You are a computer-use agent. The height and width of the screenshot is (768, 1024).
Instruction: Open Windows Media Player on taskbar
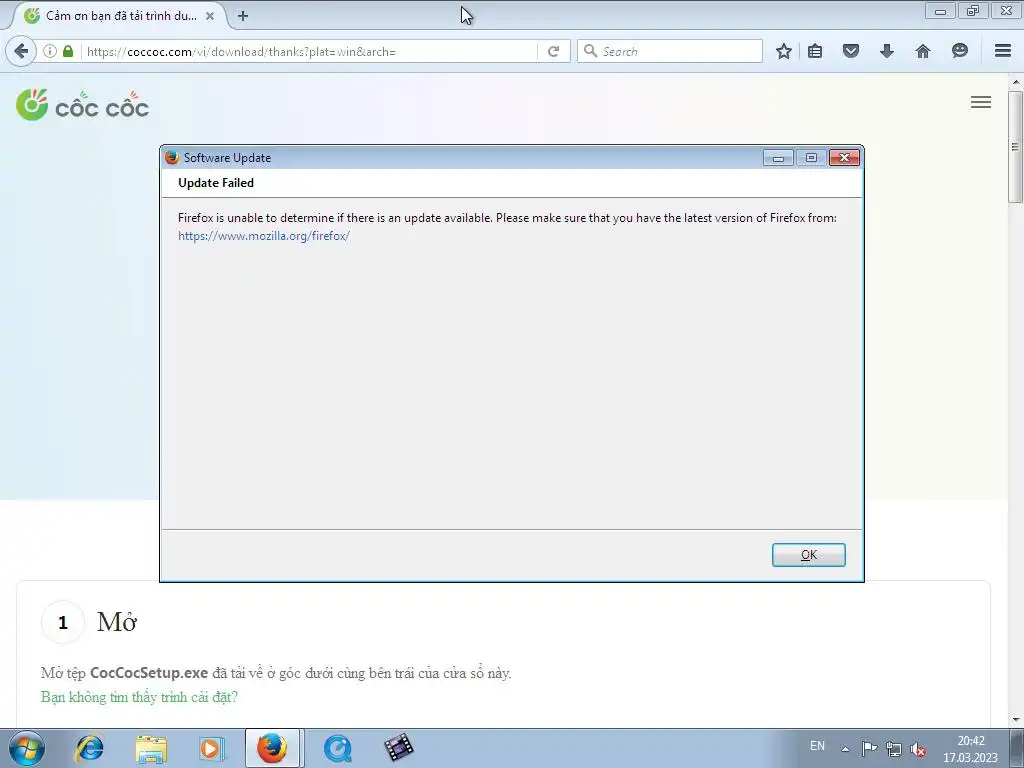(212, 748)
